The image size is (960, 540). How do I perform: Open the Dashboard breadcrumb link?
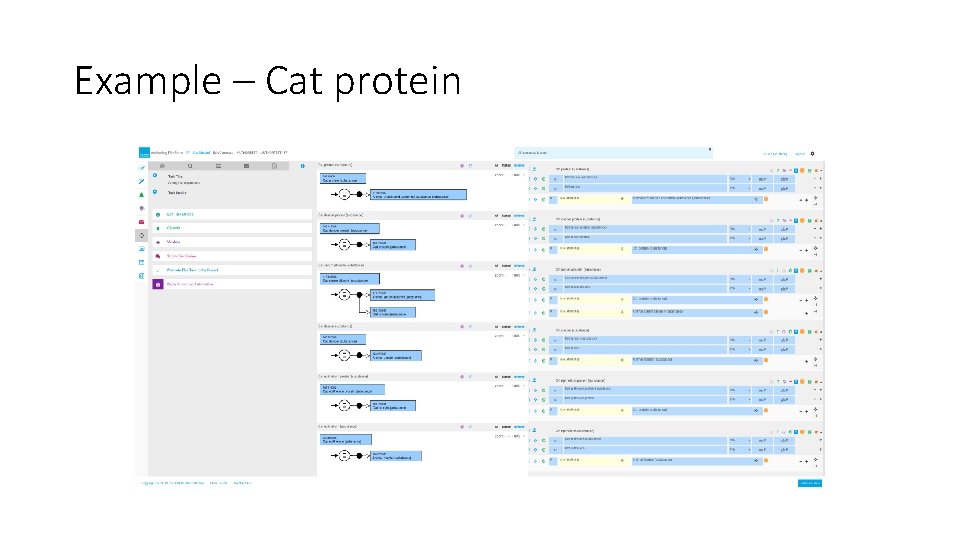[x=201, y=152]
